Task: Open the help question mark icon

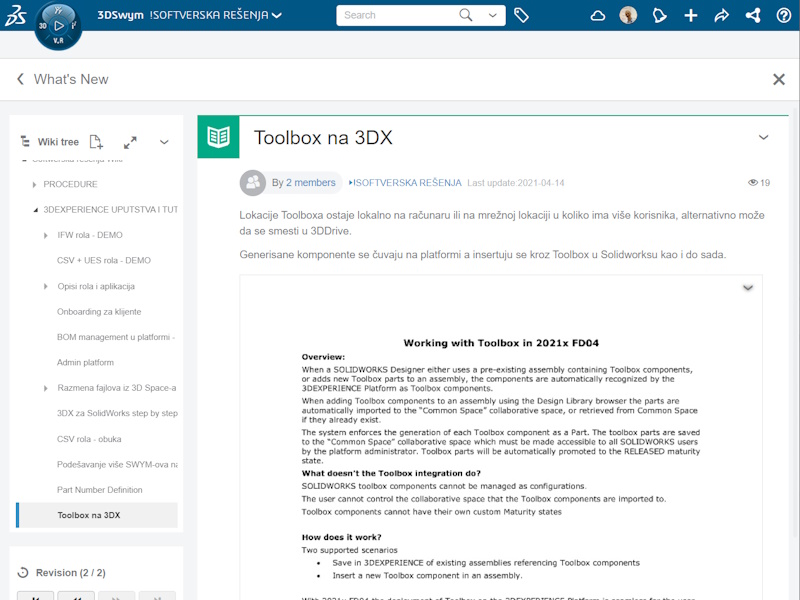Action: [x=785, y=16]
